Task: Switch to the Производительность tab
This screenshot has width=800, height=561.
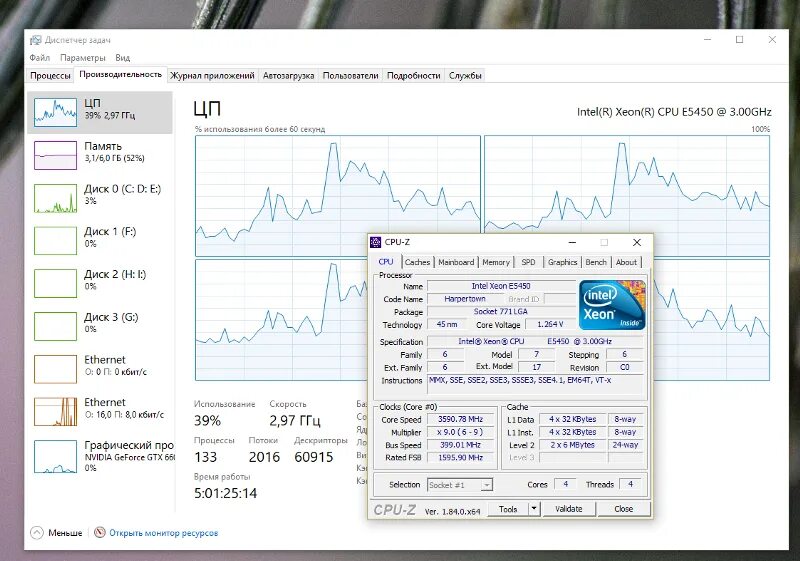Action: (120, 74)
